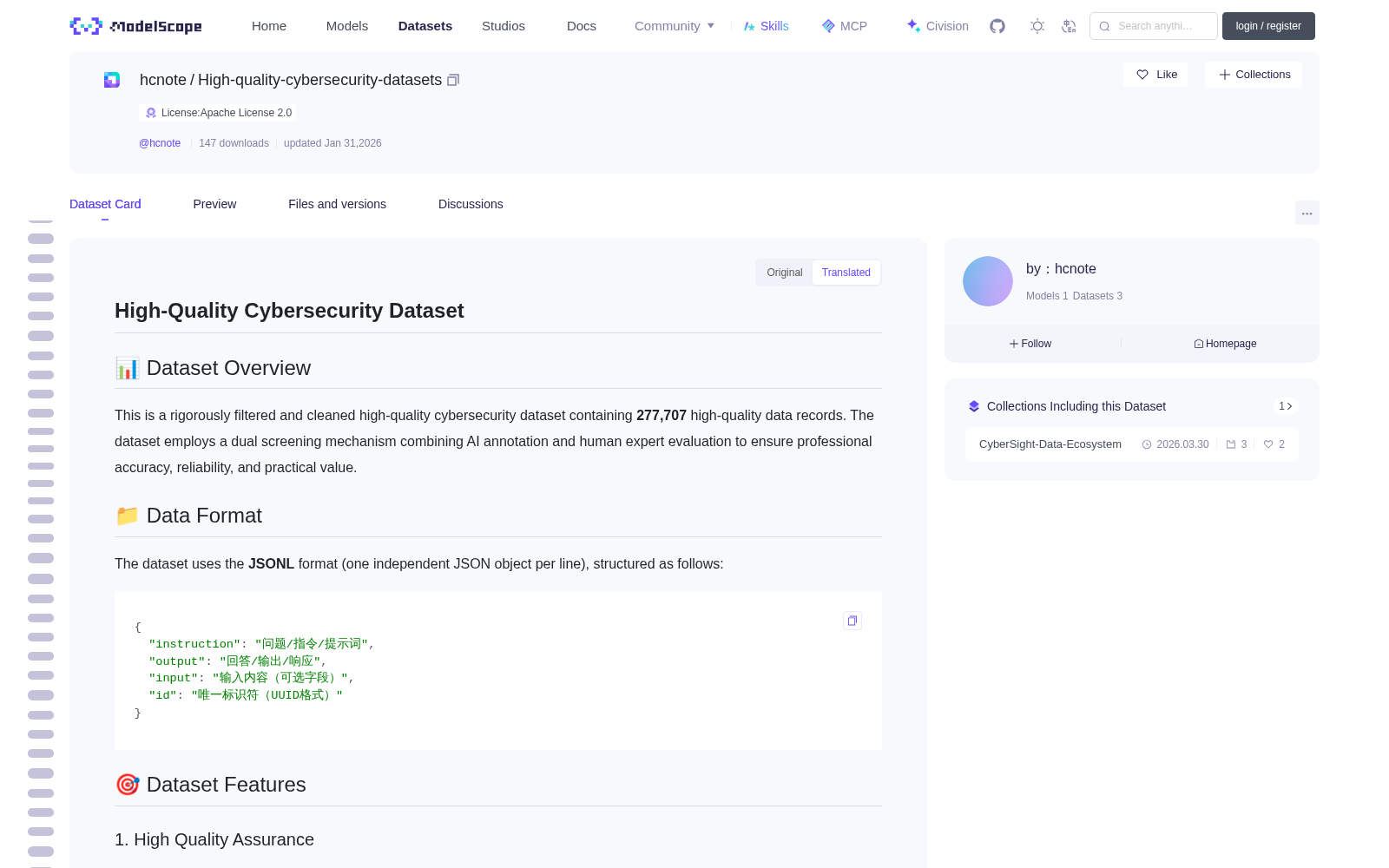Viewport: 1389px width, 868px height.
Task: Open the Discussions tab
Action: [471, 204]
